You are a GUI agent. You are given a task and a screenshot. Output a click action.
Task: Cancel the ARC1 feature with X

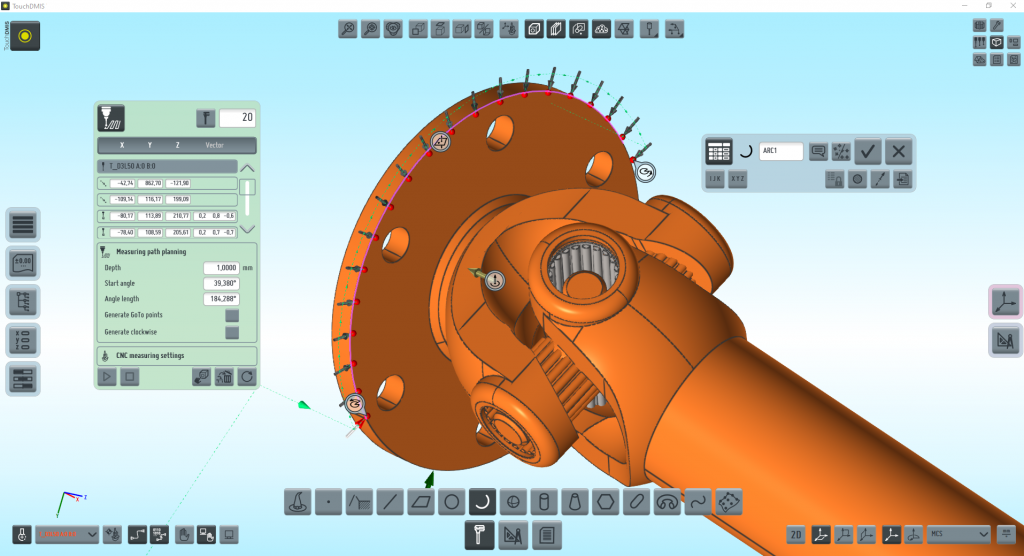tap(899, 152)
